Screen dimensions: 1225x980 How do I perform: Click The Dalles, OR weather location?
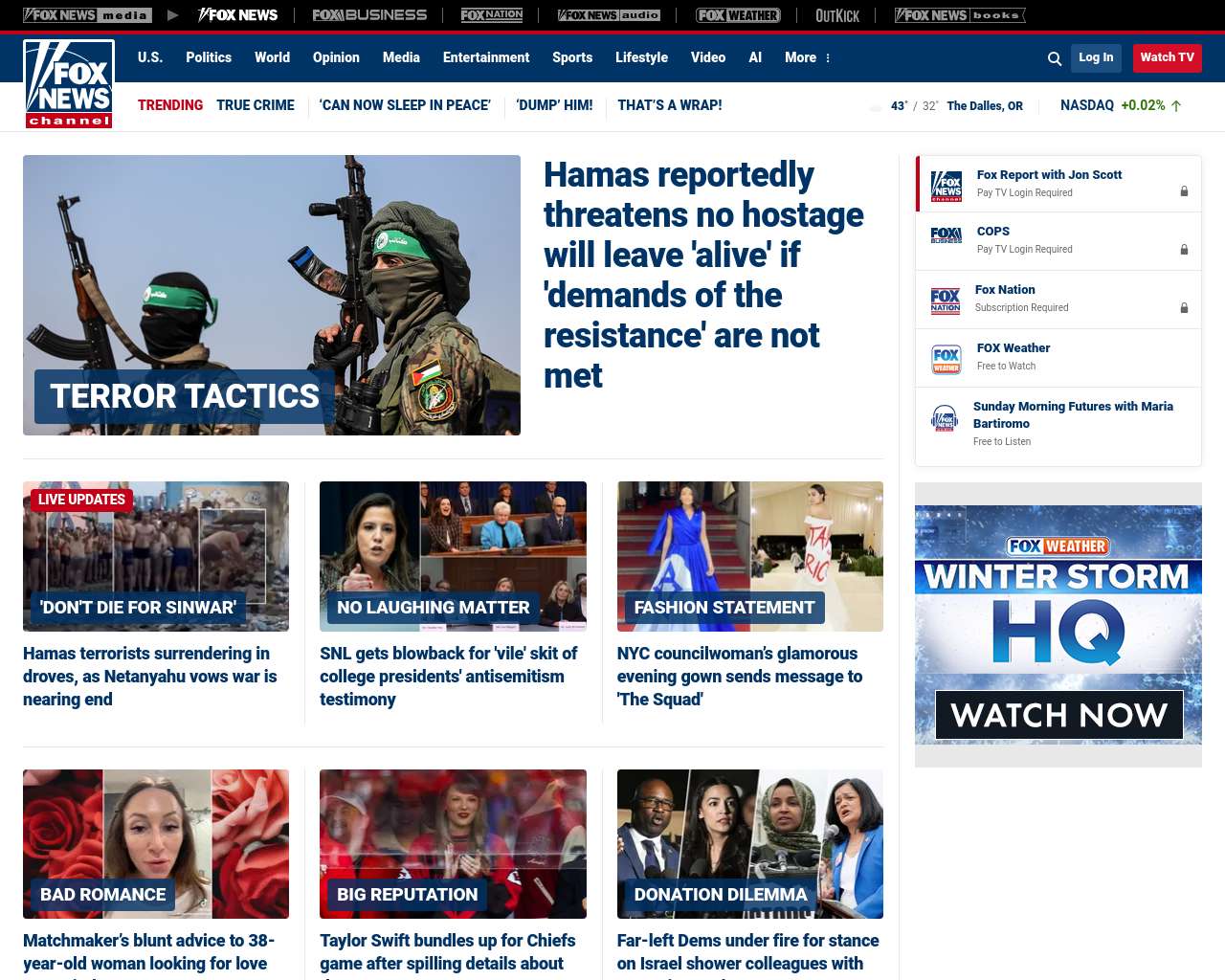tap(985, 106)
